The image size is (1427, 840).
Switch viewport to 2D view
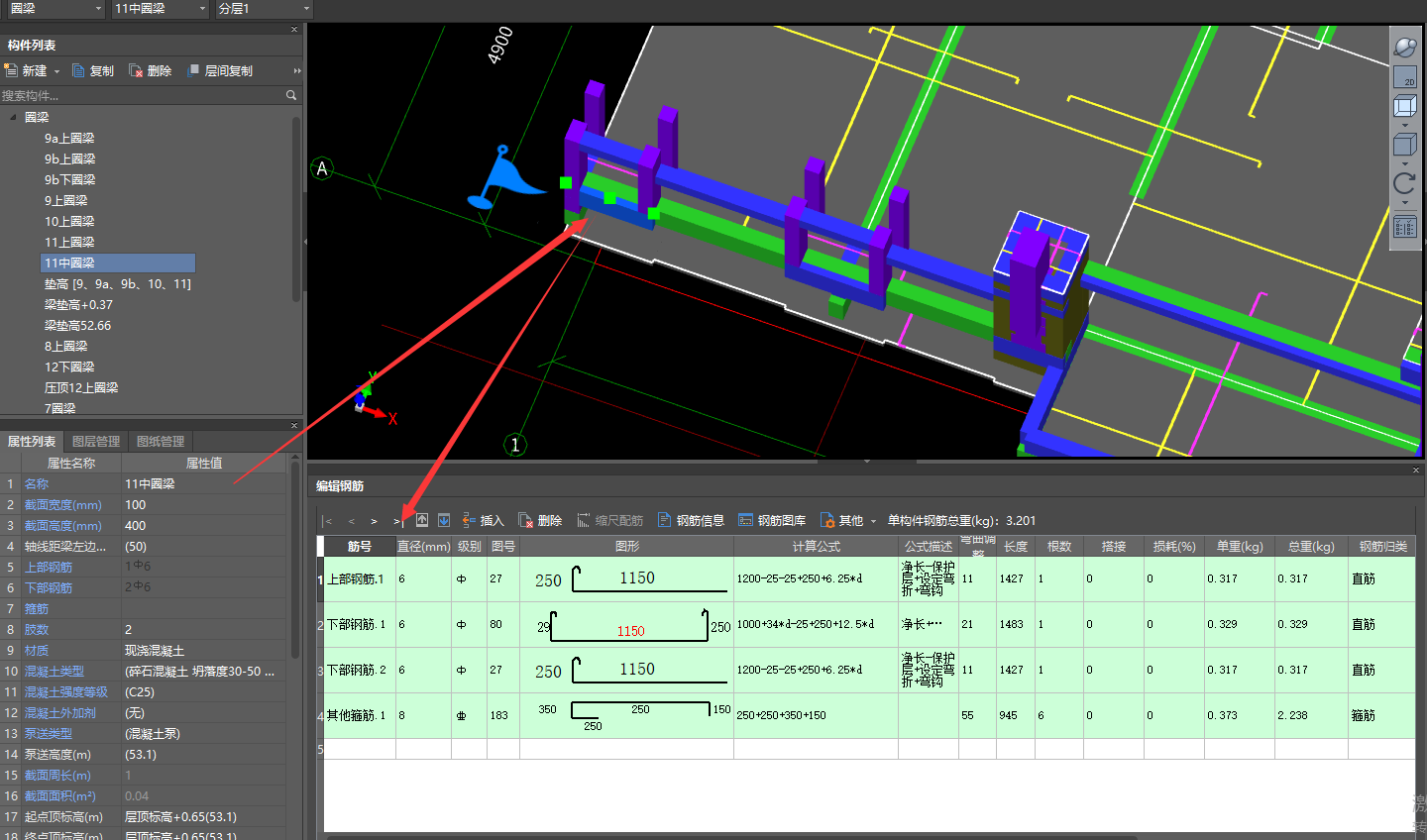tap(1405, 77)
